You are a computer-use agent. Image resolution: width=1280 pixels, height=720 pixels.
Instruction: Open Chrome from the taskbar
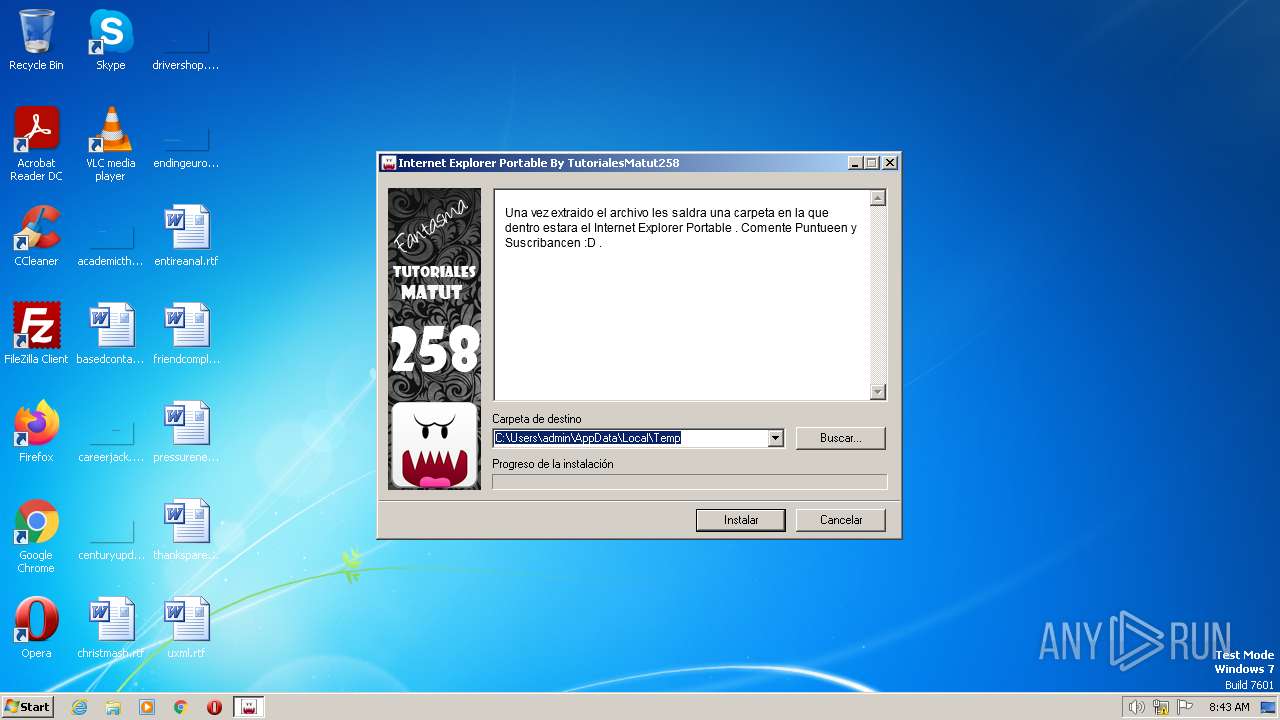point(181,707)
